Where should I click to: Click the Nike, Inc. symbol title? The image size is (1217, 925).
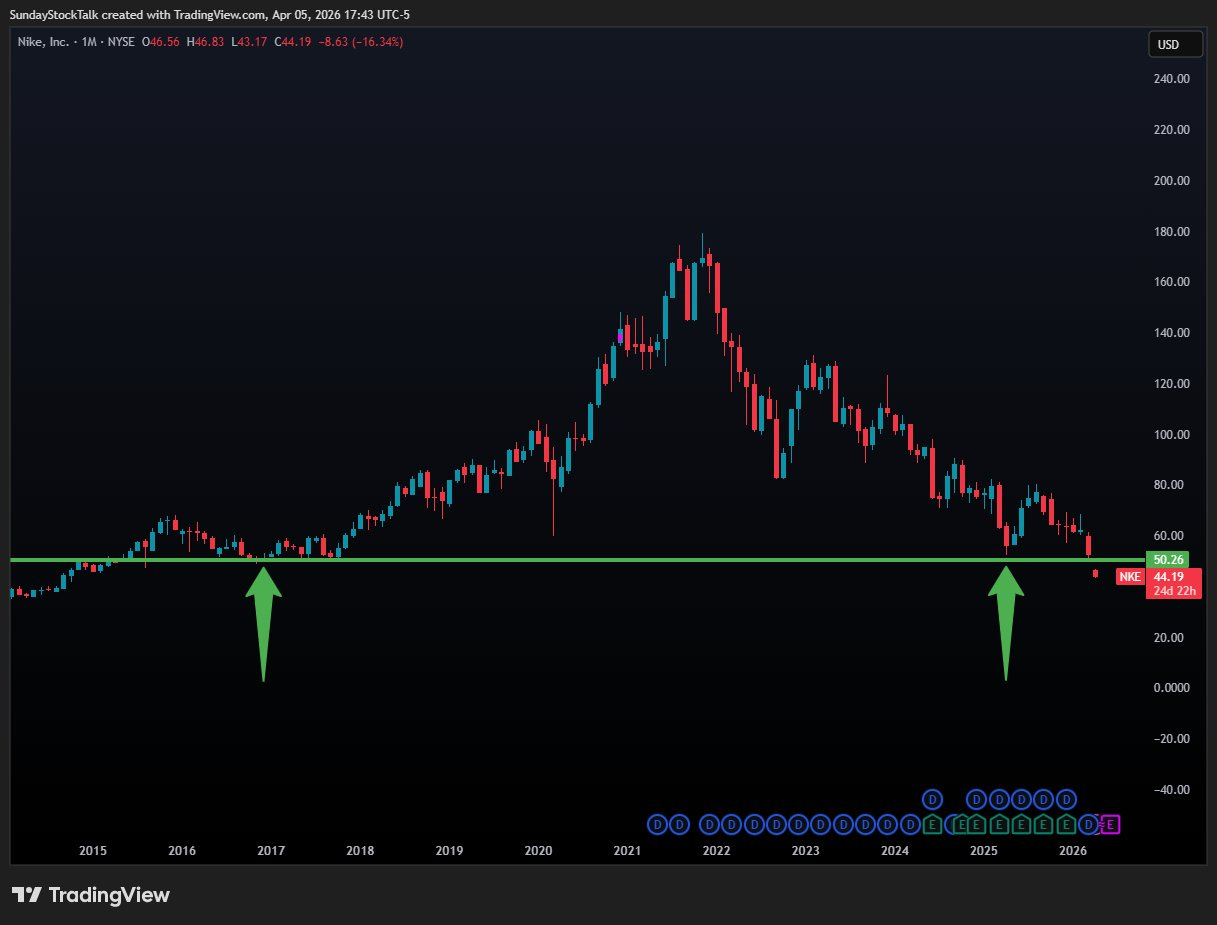pyautogui.click(x=43, y=42)
